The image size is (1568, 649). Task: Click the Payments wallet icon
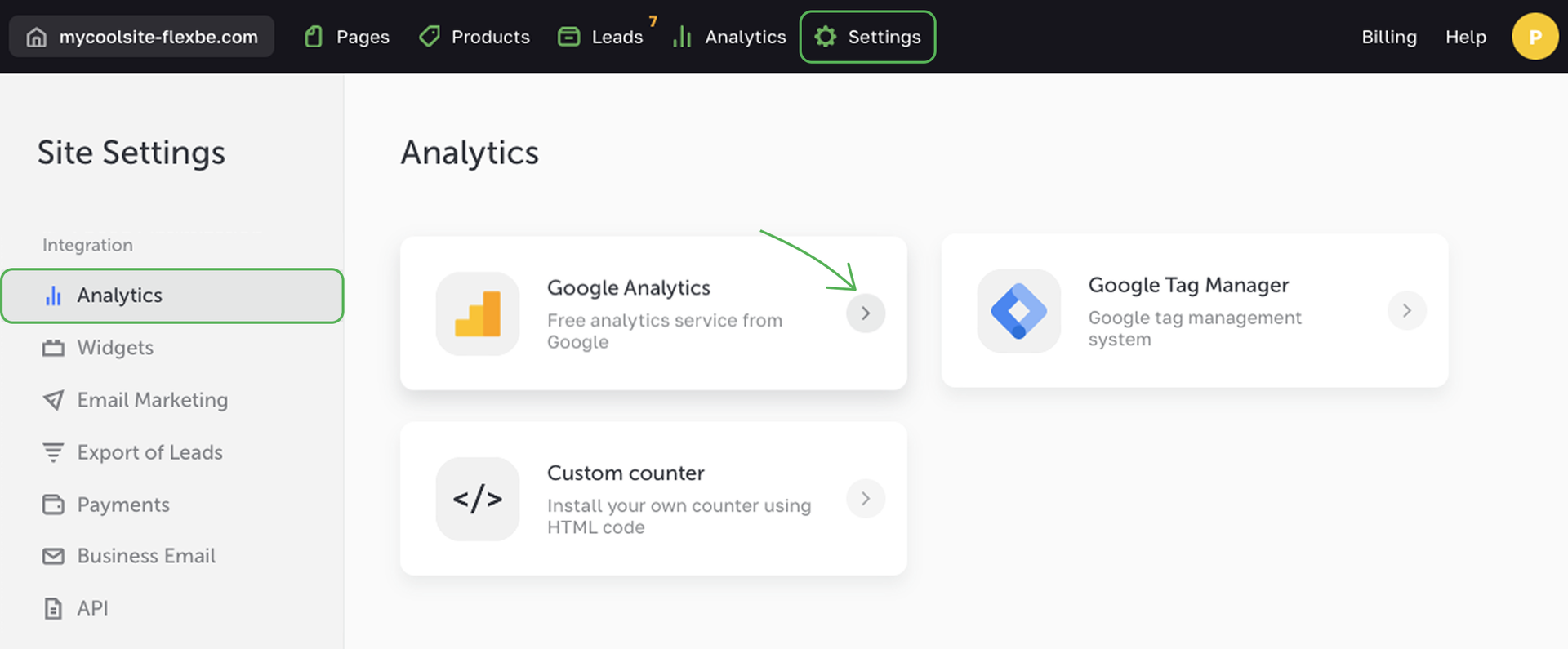coord(53,505)
